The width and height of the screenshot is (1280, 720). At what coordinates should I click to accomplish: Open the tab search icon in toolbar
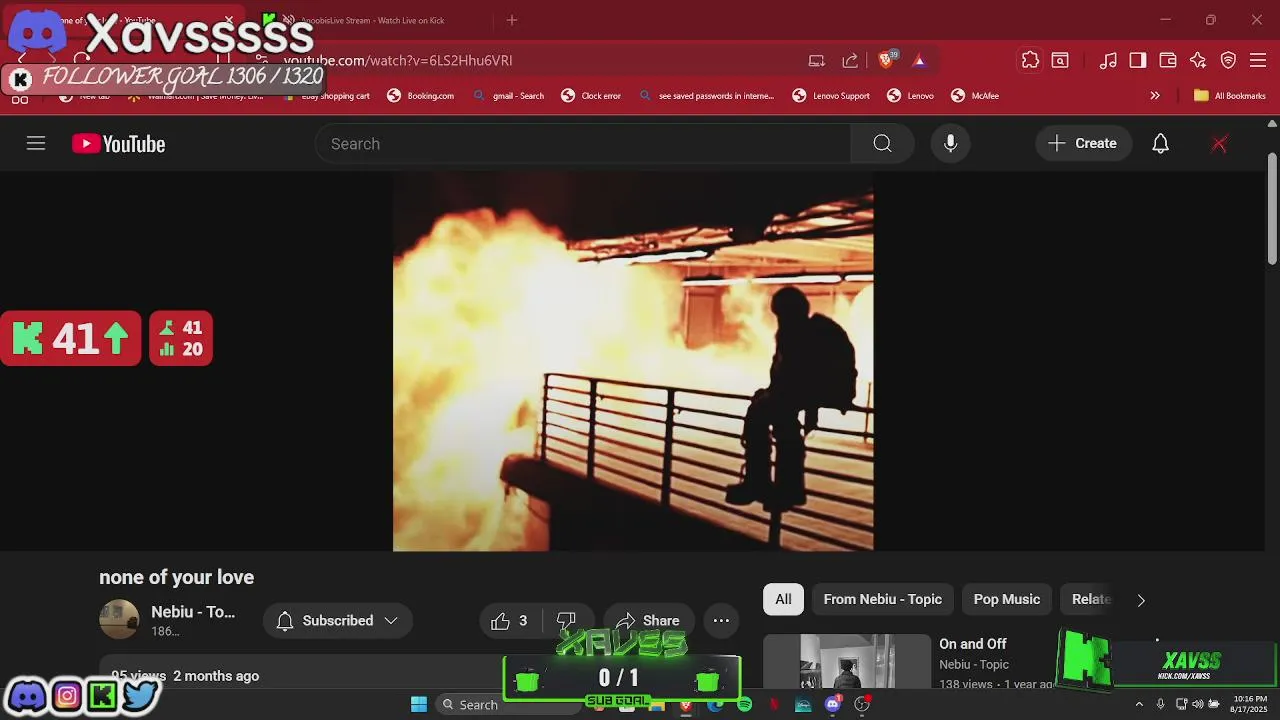[1060, 61]
